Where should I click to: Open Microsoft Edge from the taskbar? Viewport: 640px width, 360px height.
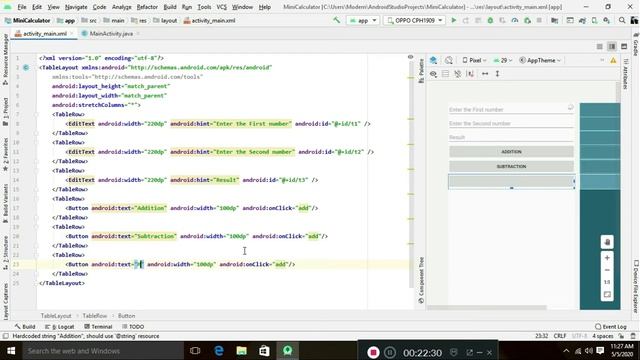click(x=219, y=351)
